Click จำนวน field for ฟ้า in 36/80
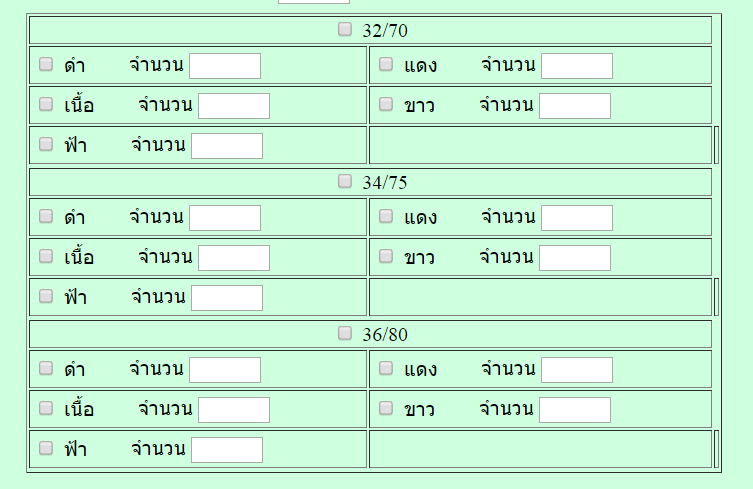The width and height of the screenshot is (753, 489). click(x=227, y=450)
